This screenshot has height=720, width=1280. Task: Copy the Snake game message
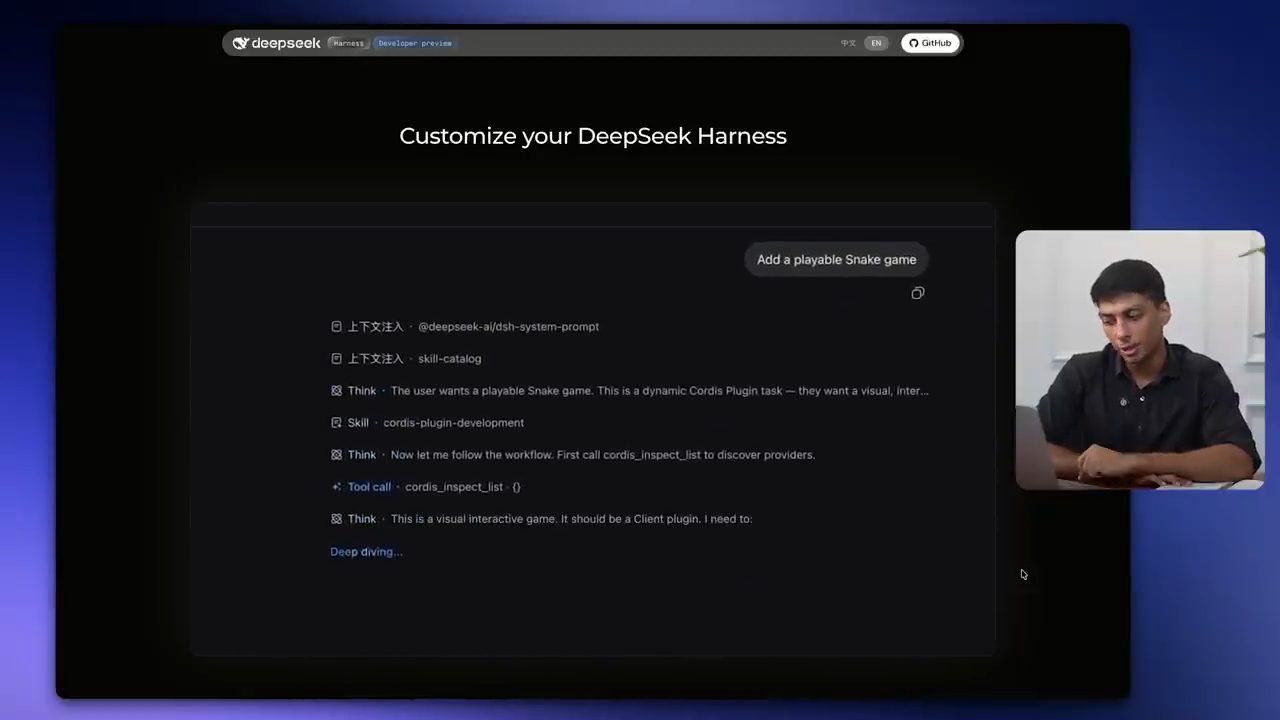(x=918, y=293)
